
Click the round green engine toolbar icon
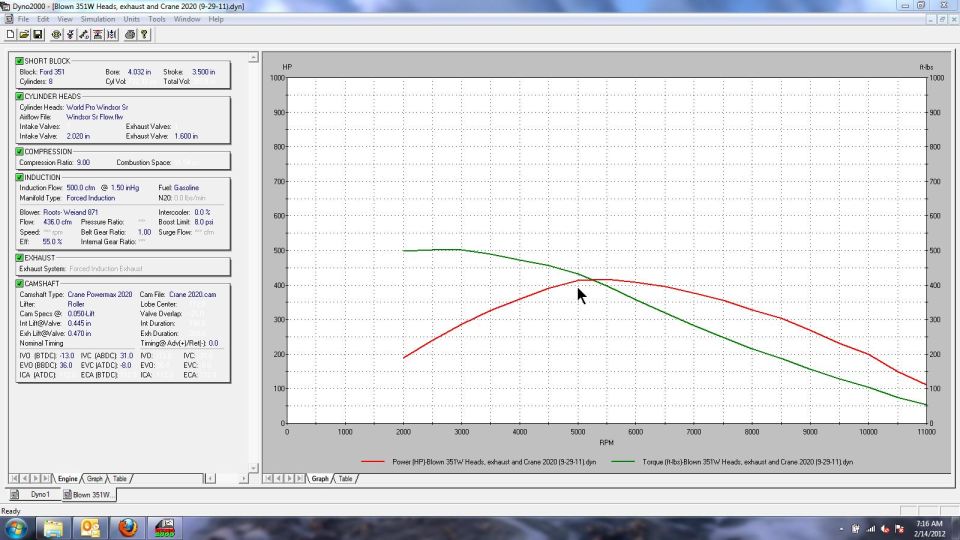56,35
